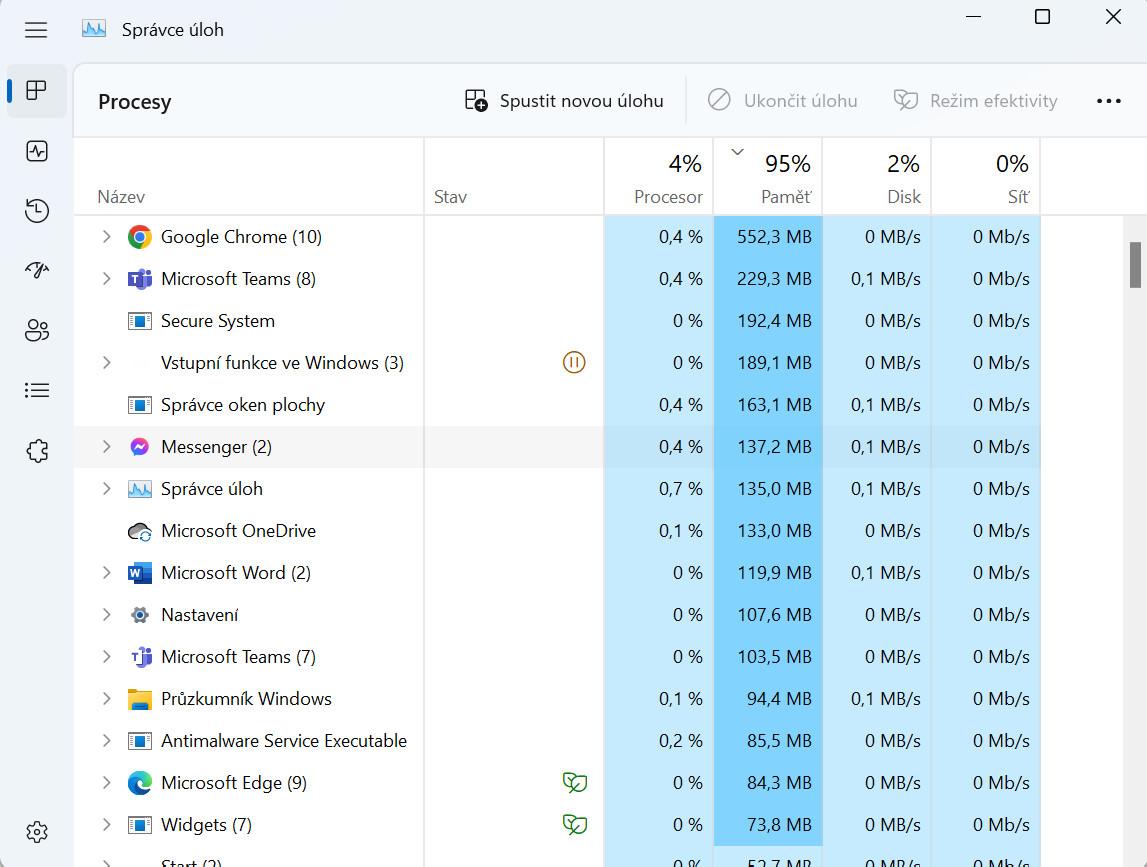Image resolution: width=1147 pixels, height=867 pixels.
Task: Expand the Nastavení process group
Action: tap(107, 615)
